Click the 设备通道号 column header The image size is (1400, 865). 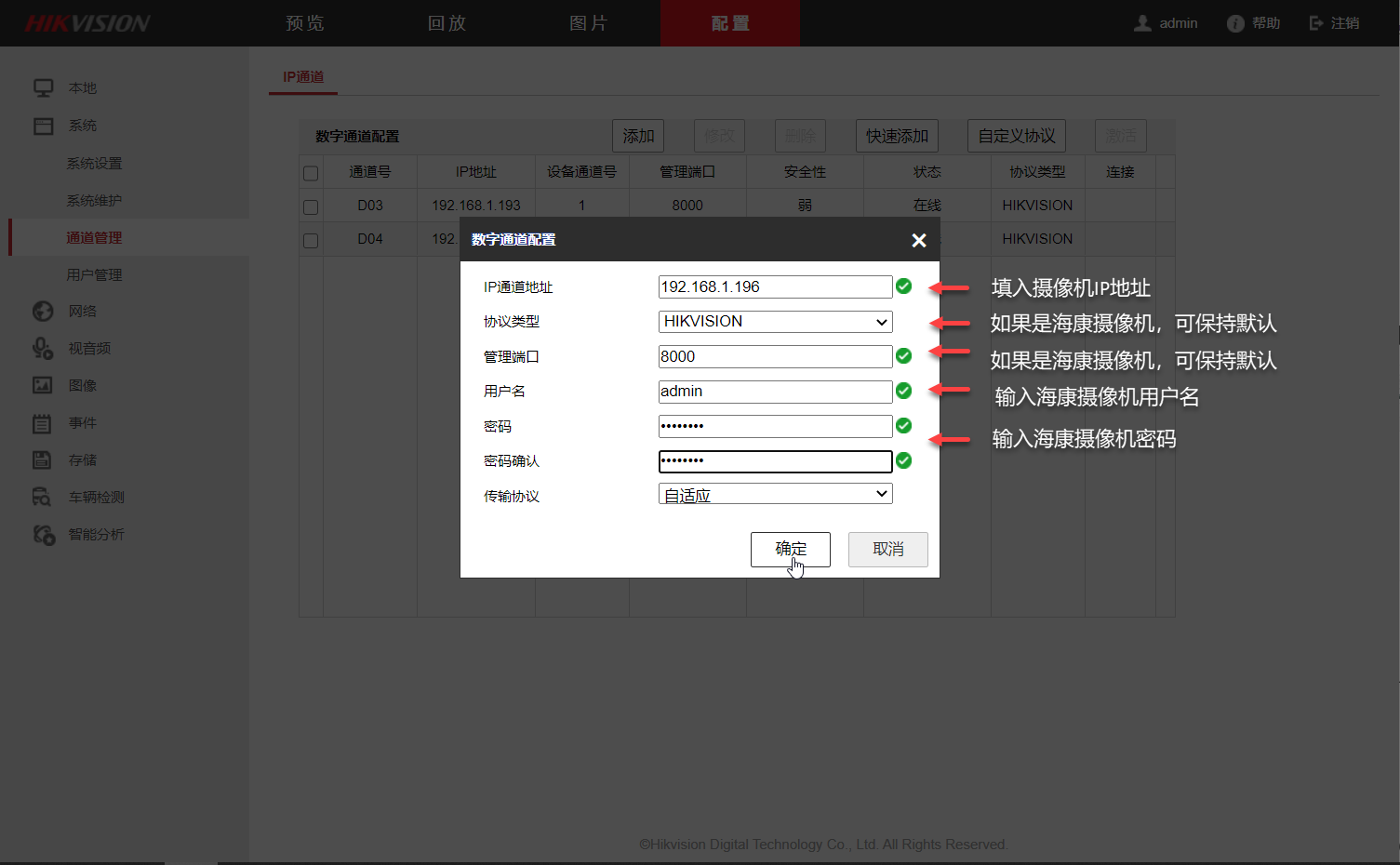point(582,172)
